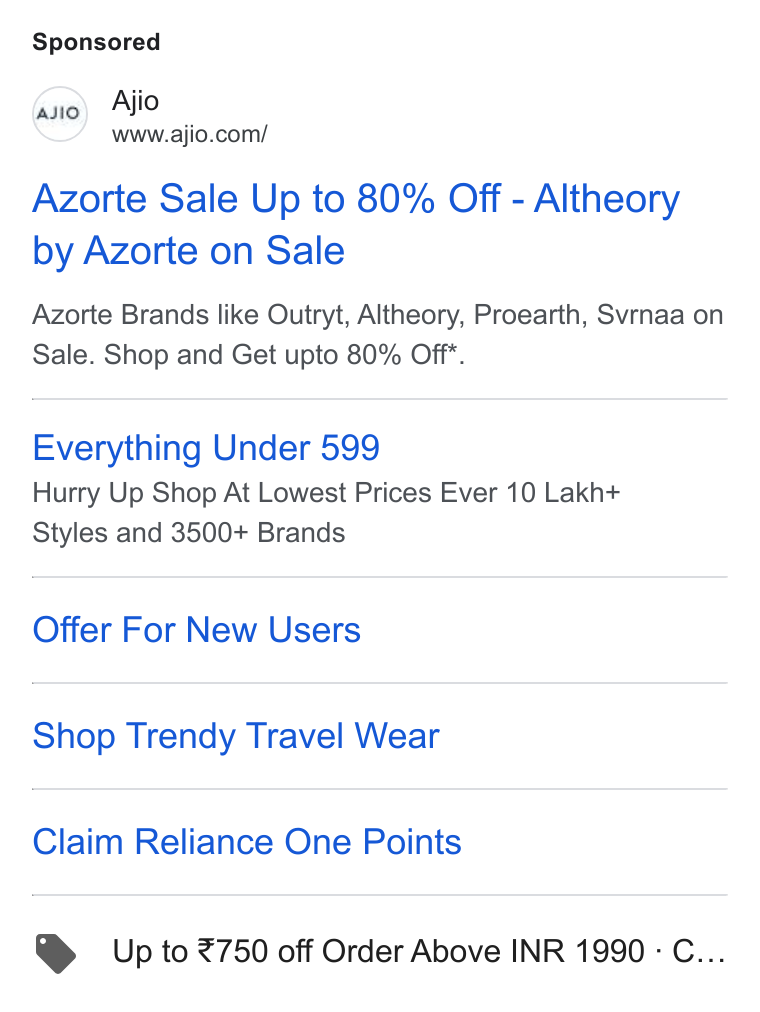
Task: Click the Hurry Up Shop At Lowest Prices text
Action: coord(326,493)
